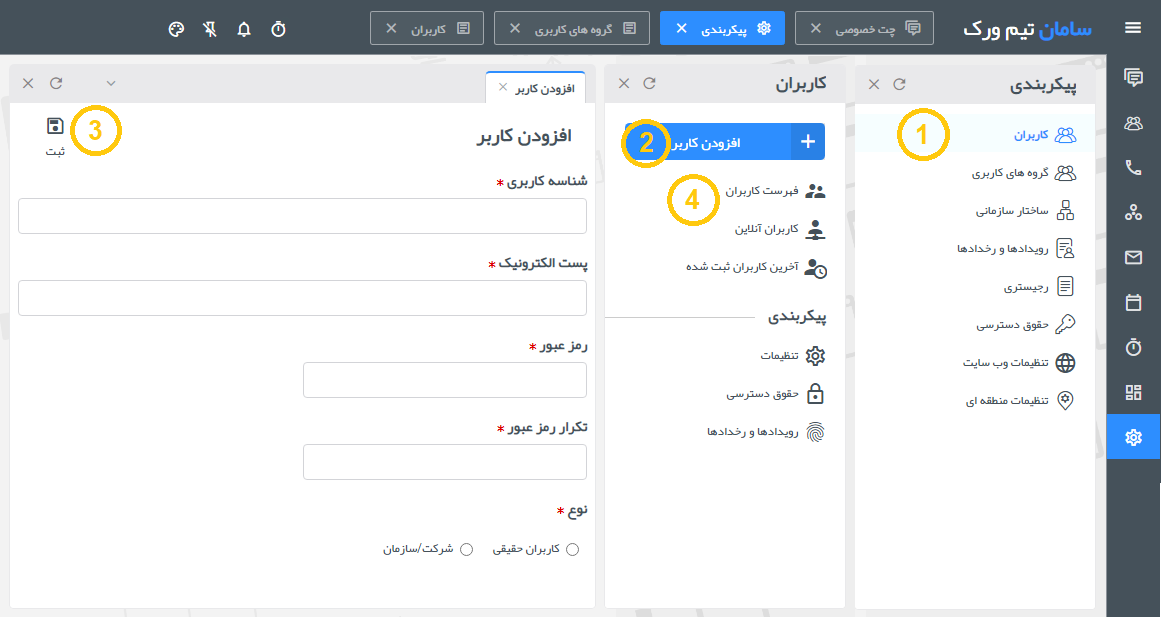Open stopwatch icon in right sidebar
This screenshot has width=1162, height=617.
(1133, 347)
